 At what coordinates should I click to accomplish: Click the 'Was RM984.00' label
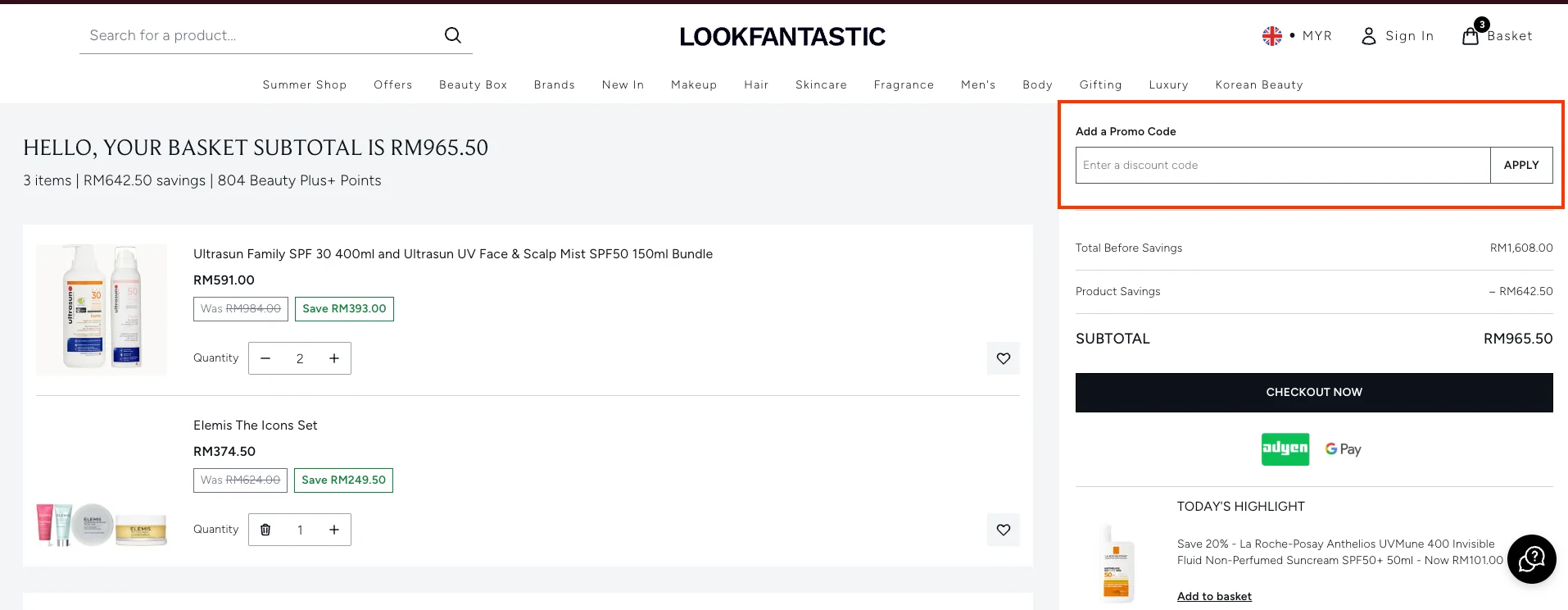pos(241,309)
